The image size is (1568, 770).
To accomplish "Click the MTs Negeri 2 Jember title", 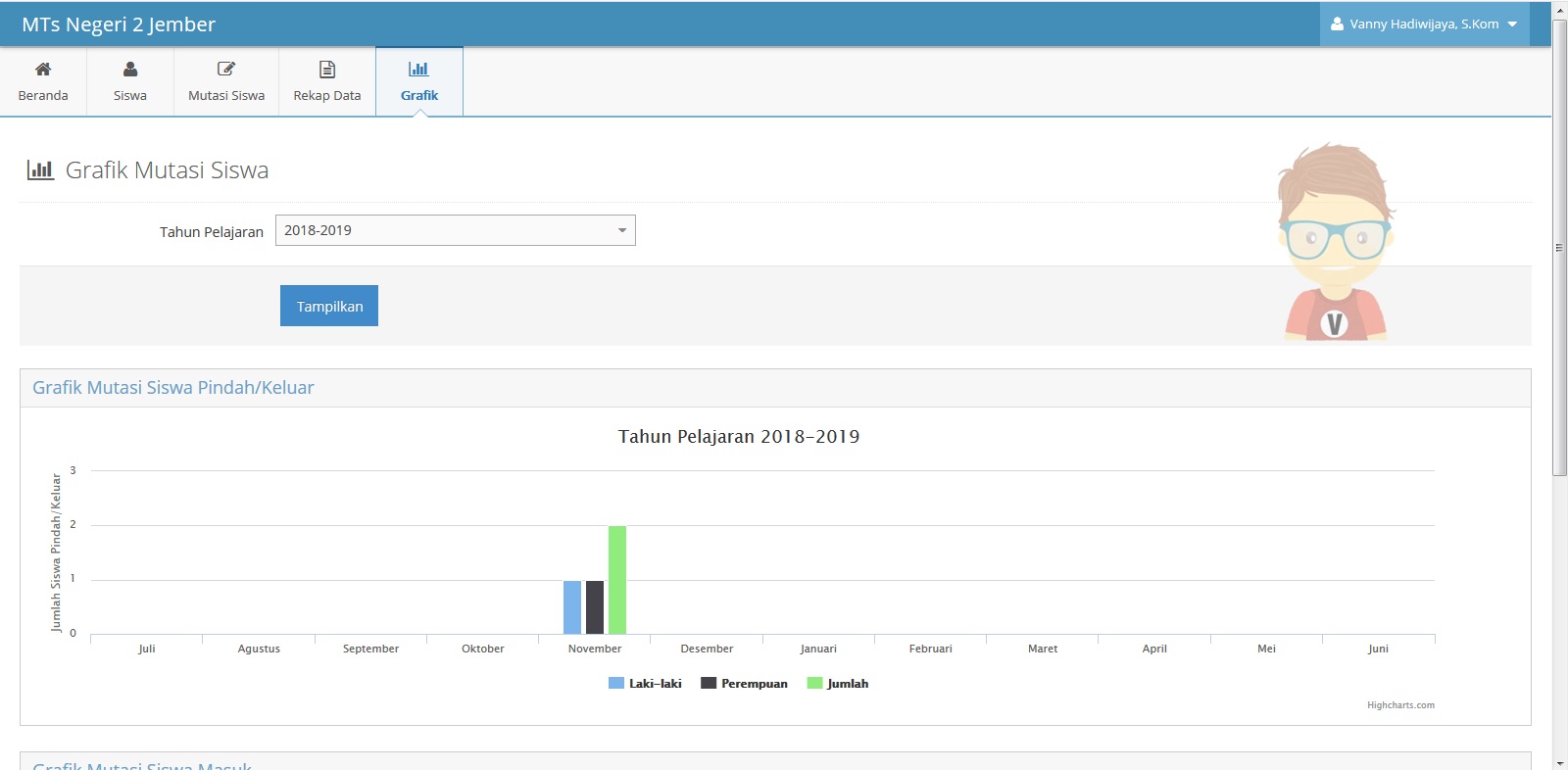I will click(x=119, y=24).
